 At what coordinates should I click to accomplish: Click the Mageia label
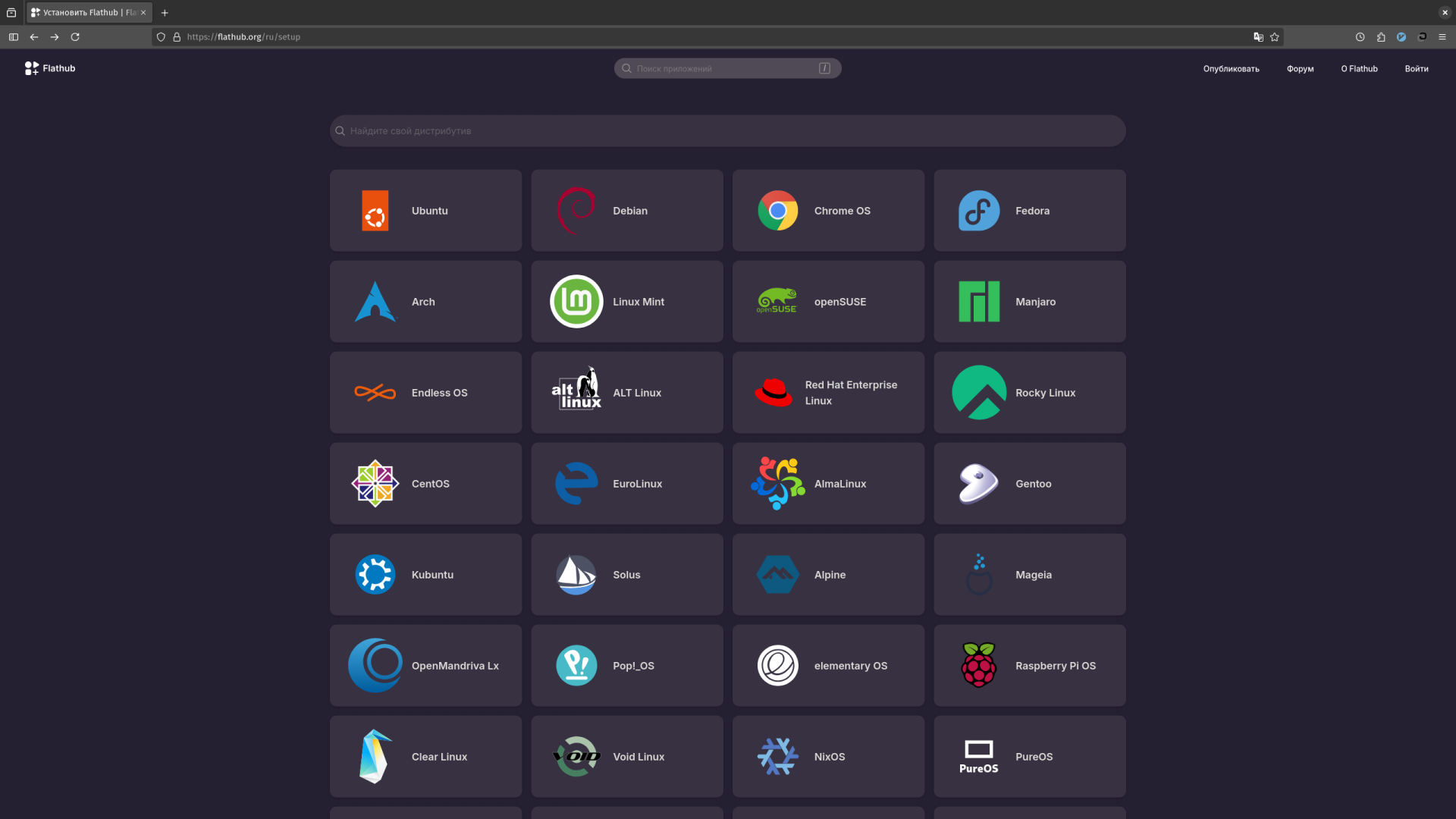tap(1034, 575)
